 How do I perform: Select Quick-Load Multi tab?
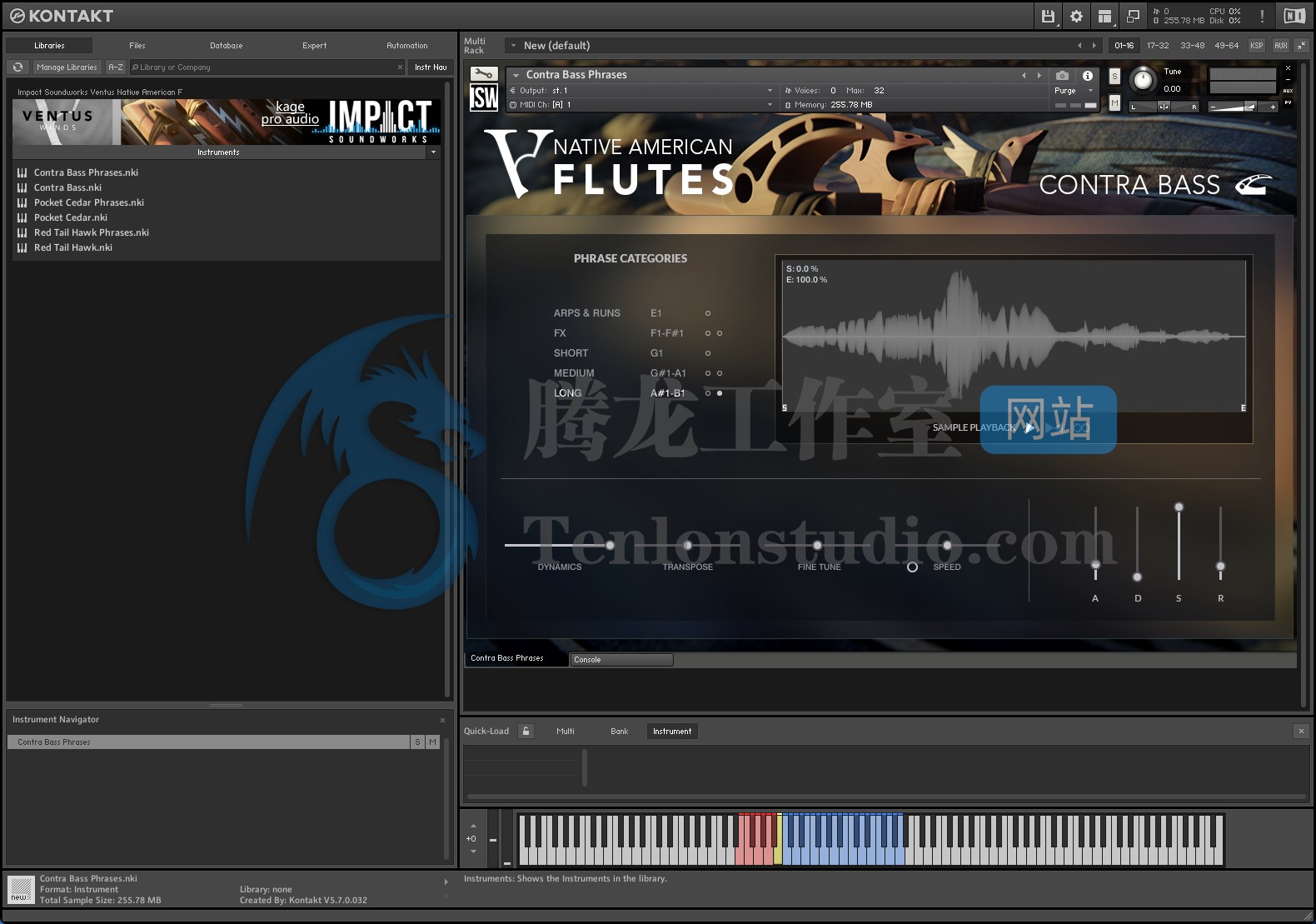[566, 732]
